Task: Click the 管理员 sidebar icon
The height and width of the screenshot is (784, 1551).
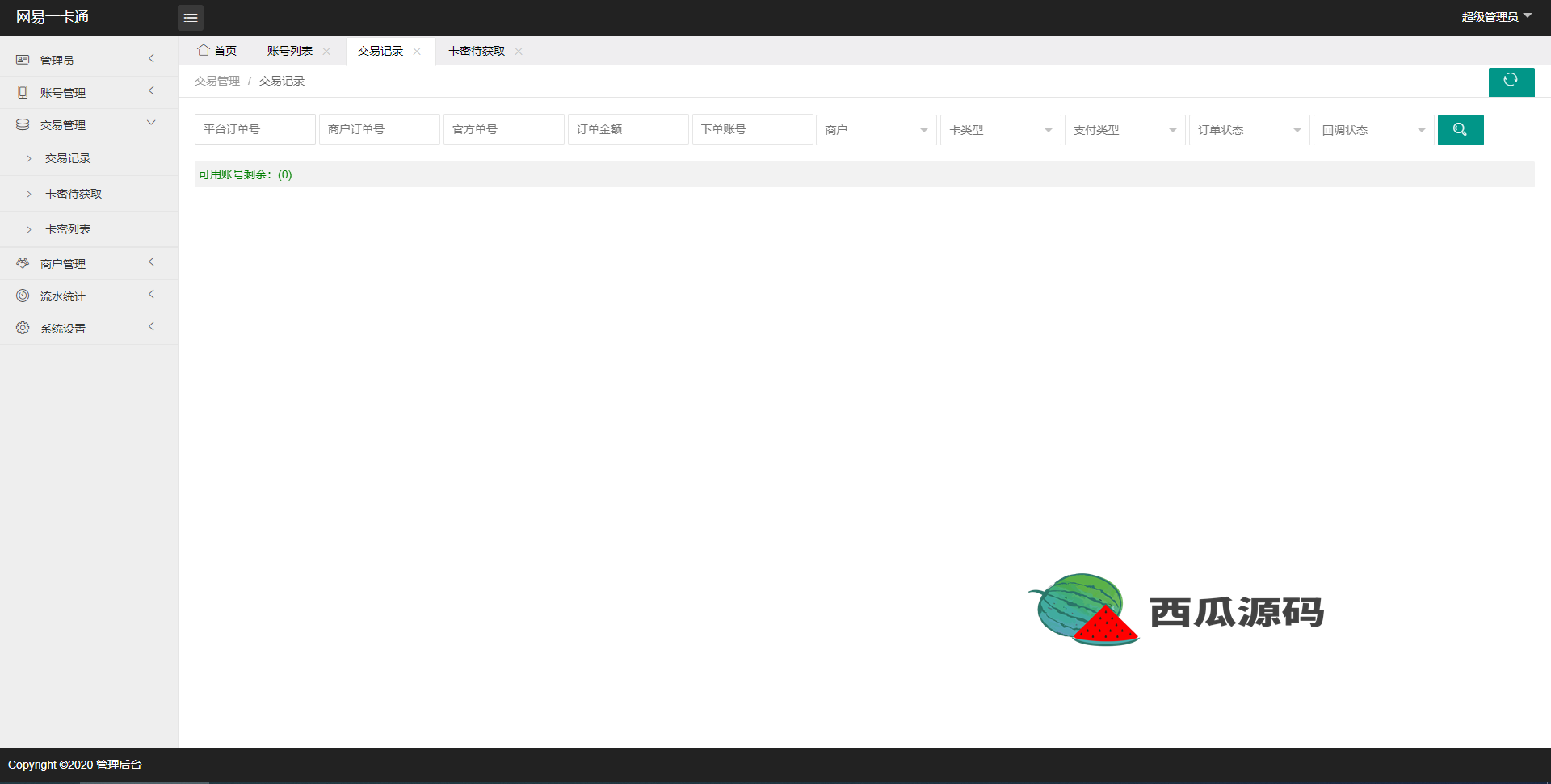Action: click(x=23, y=60)
